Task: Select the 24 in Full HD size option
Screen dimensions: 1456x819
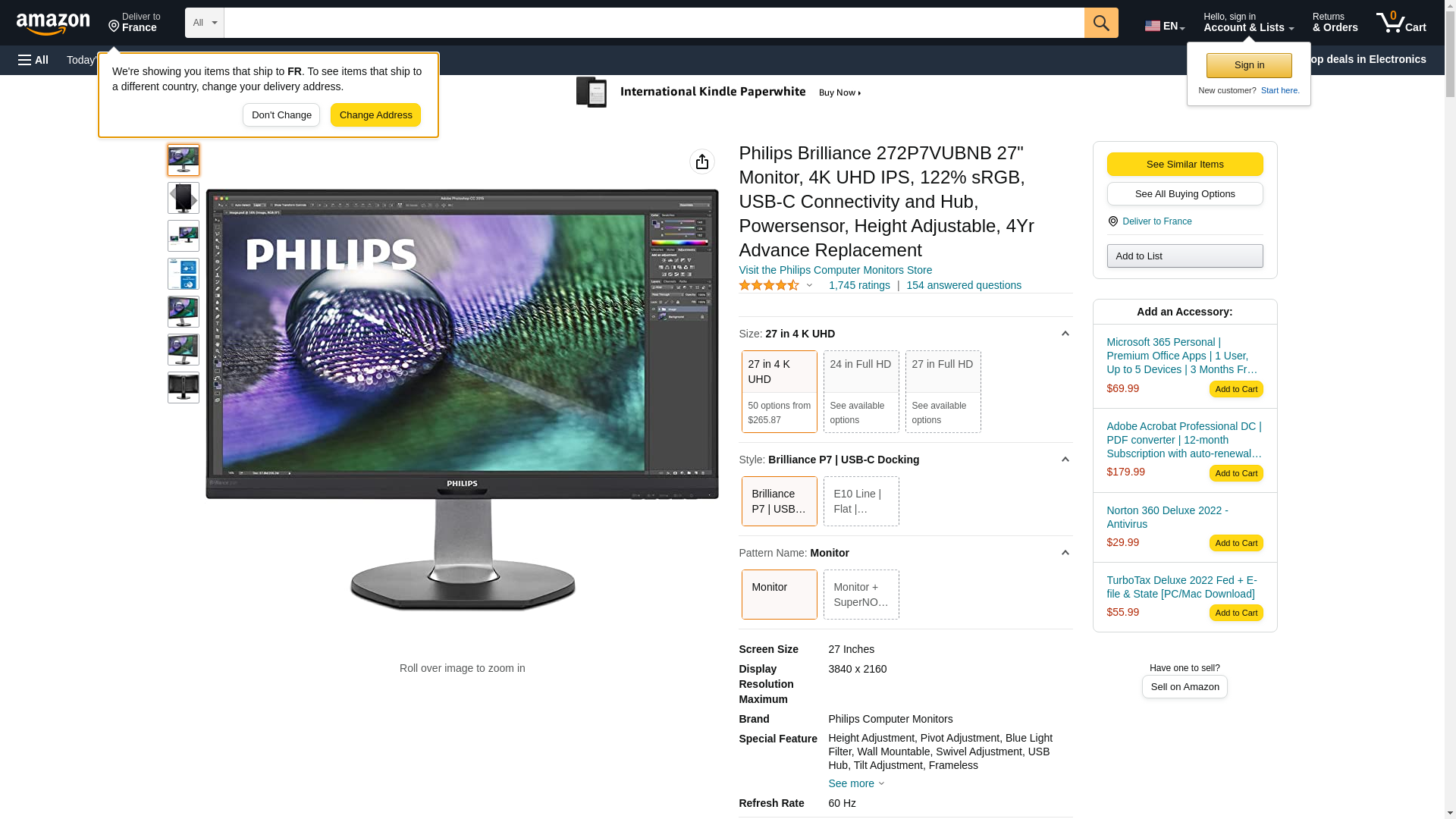Action: click(x=861, y=391)
